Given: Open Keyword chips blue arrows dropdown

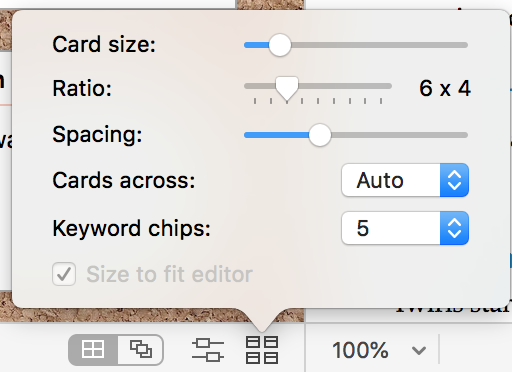Looking at the screenshot, I should [454, 228].
